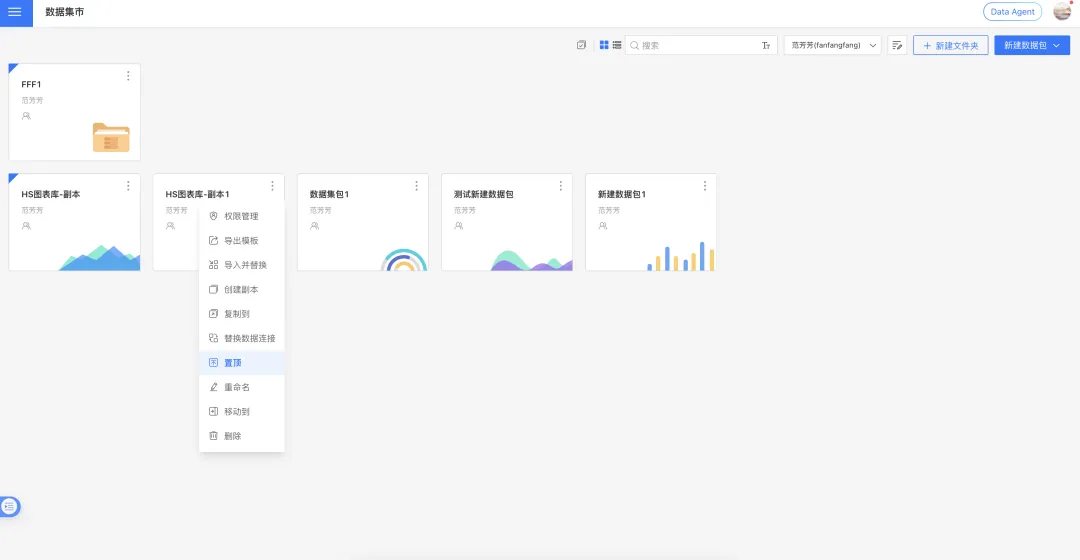Select 删除 to delete the package
Screen dimensions: 1080x560
click(x=242, y=436)
